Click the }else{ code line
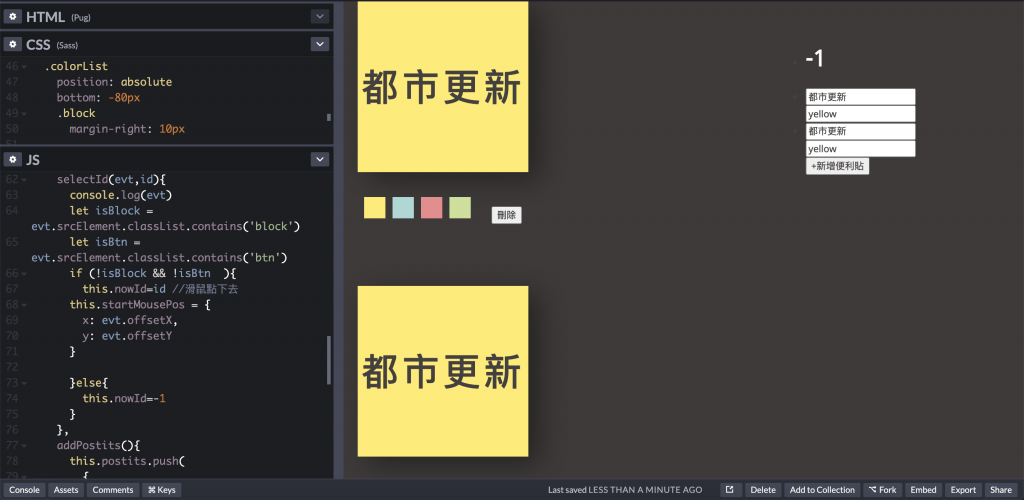Image resolution: width=1024 pixels, height=500 pixels. click(x=89, y=383)
